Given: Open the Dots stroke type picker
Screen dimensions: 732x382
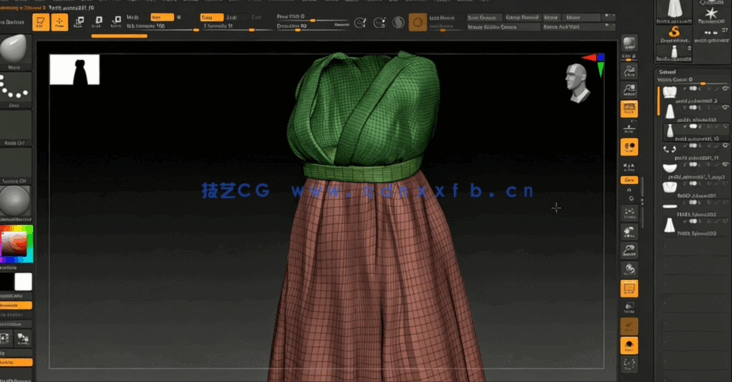Looking at the screenshot, I should pyautogui.click(x=15, y=90).
